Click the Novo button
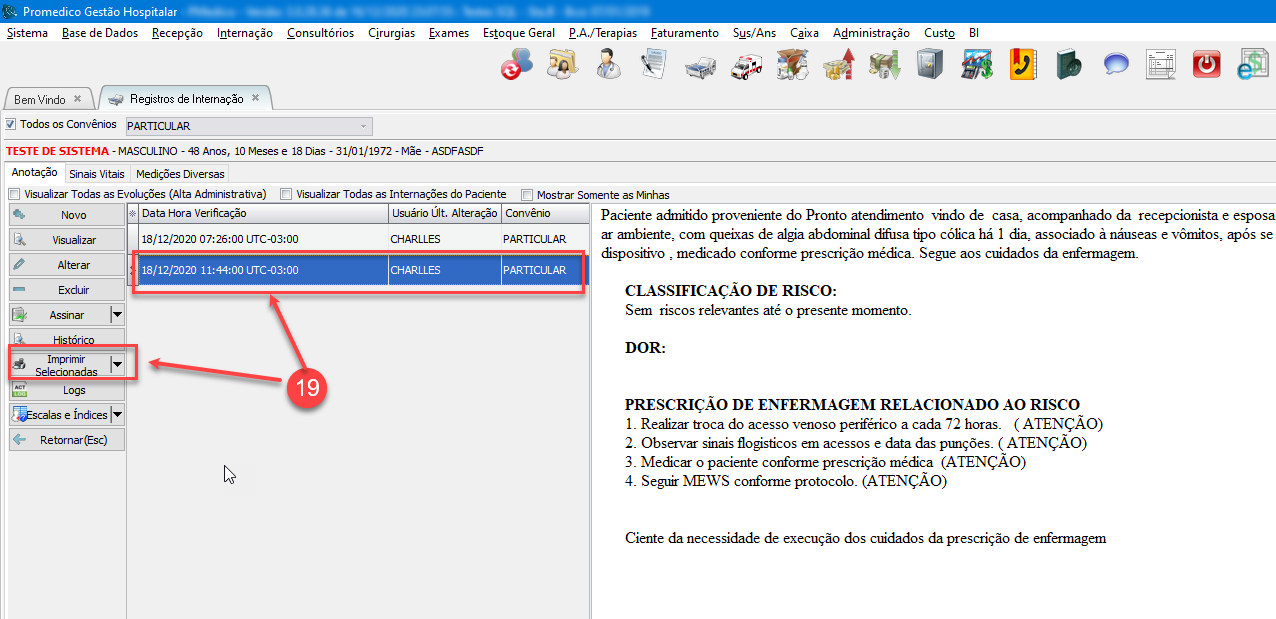This screenshot has height=619, width=1276. 67,215
